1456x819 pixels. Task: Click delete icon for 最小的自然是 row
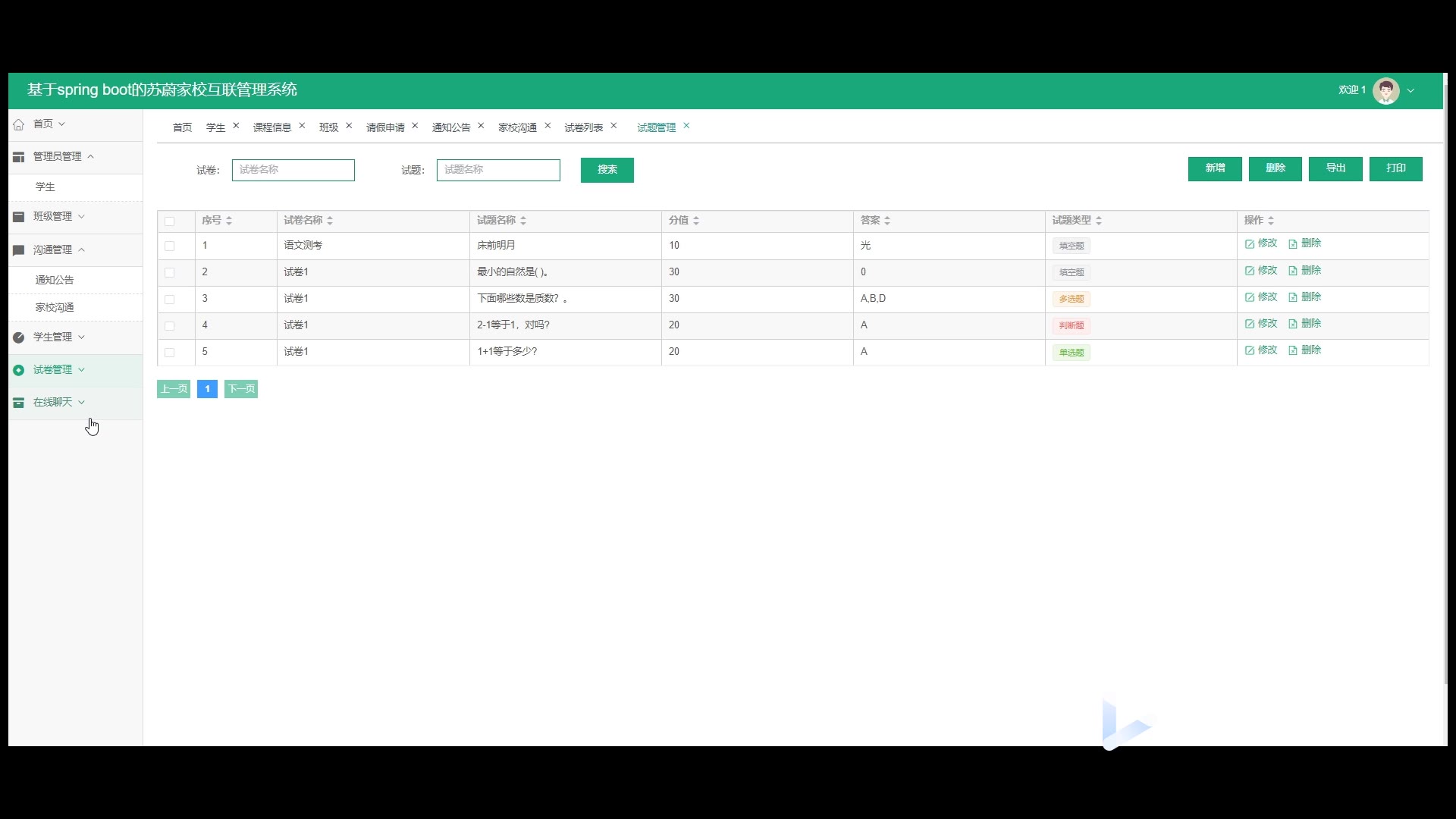(1293, 271)
